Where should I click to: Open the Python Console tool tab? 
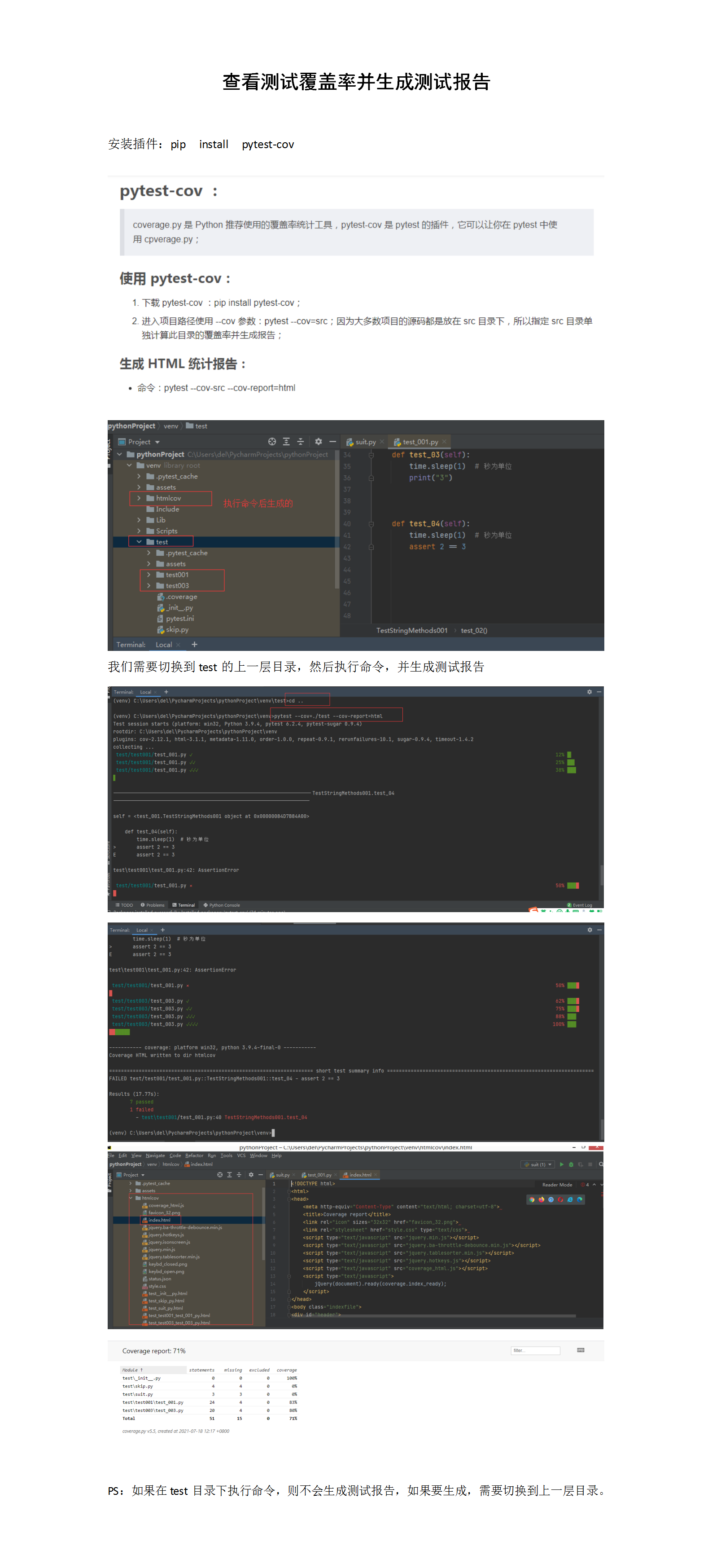(222, 905)
